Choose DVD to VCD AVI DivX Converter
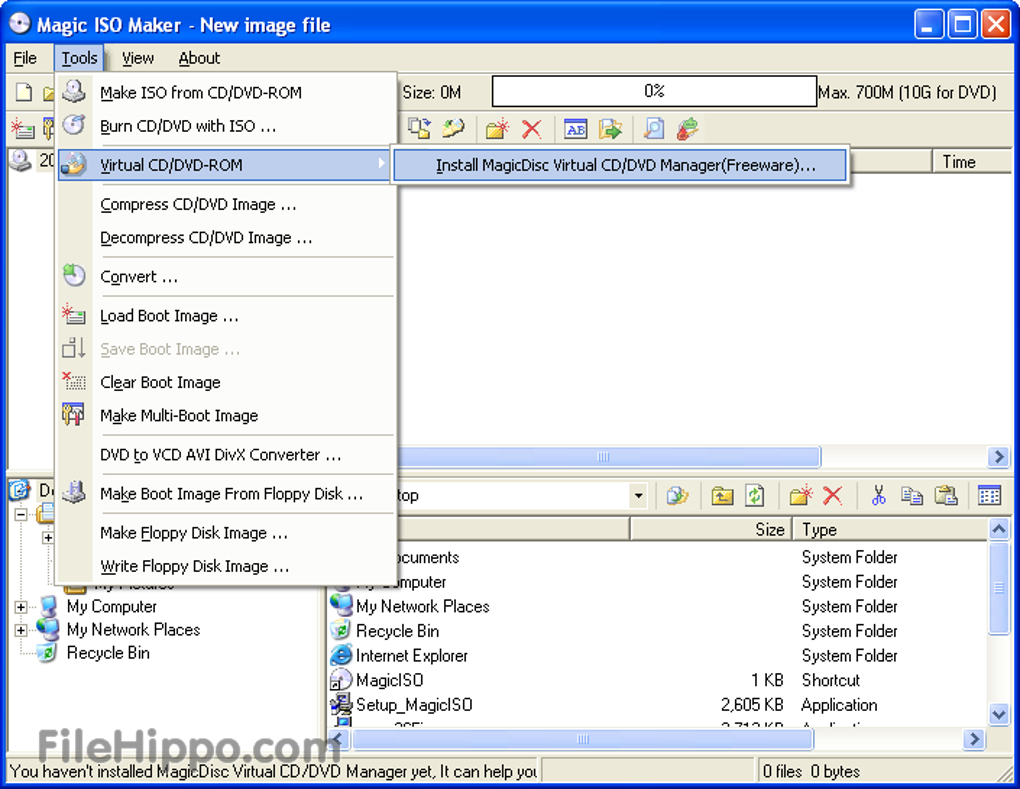 227,454
